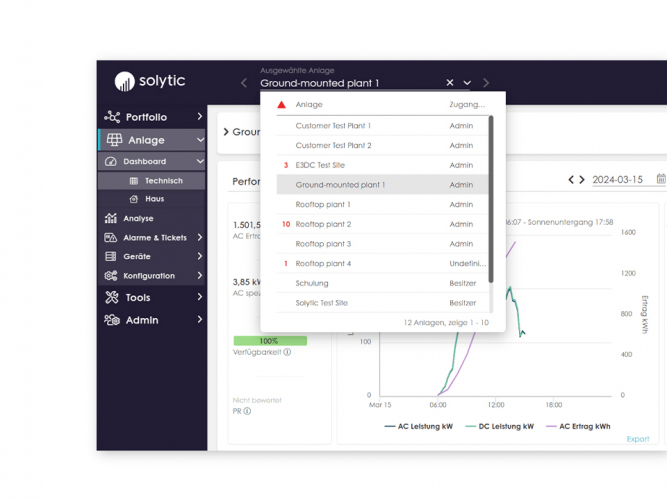The width and height of the screenshot is (667, 500).
Task: Click the Dashboard gauge icon
Action: 111,161
